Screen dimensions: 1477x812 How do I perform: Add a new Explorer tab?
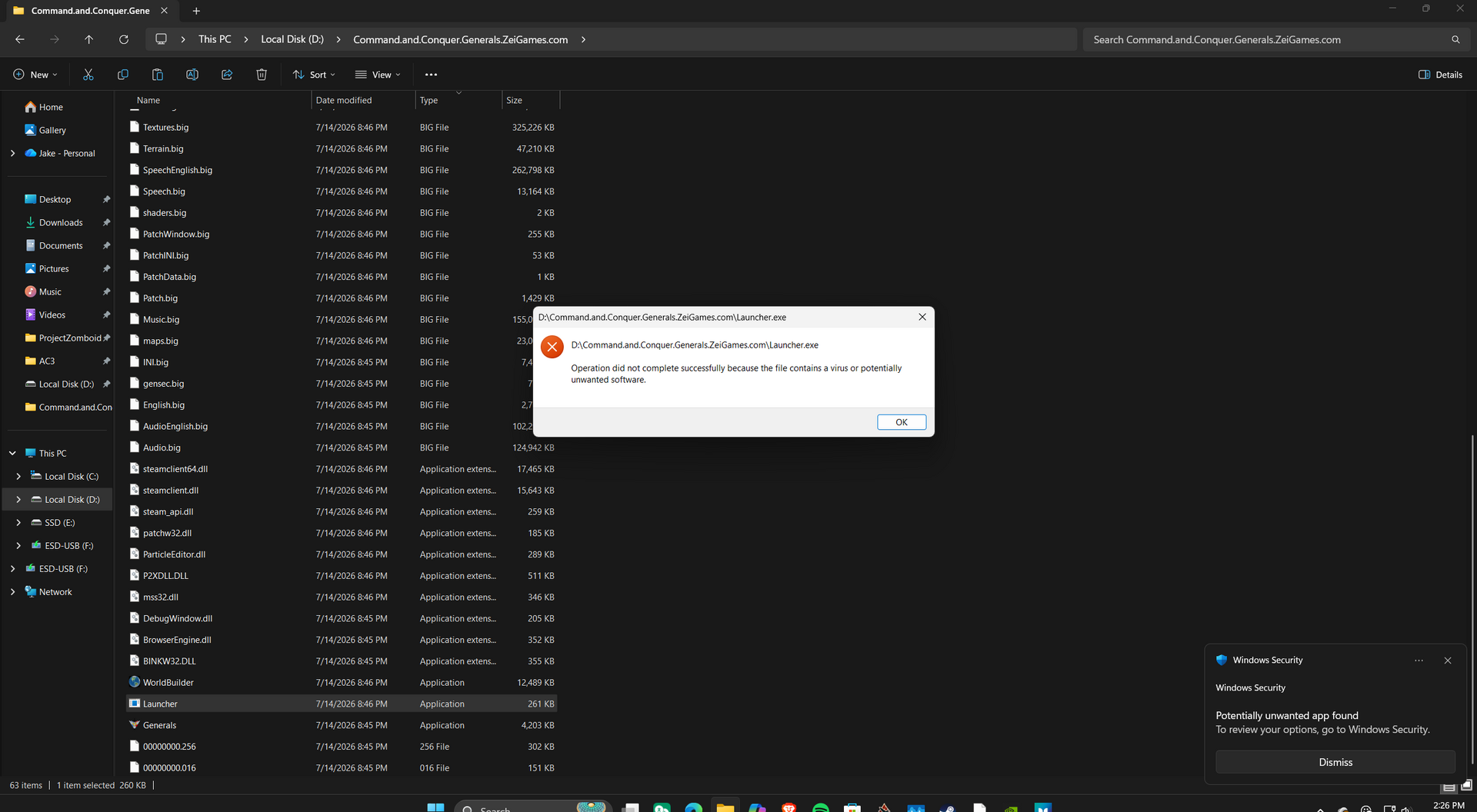tap(196, 11)
